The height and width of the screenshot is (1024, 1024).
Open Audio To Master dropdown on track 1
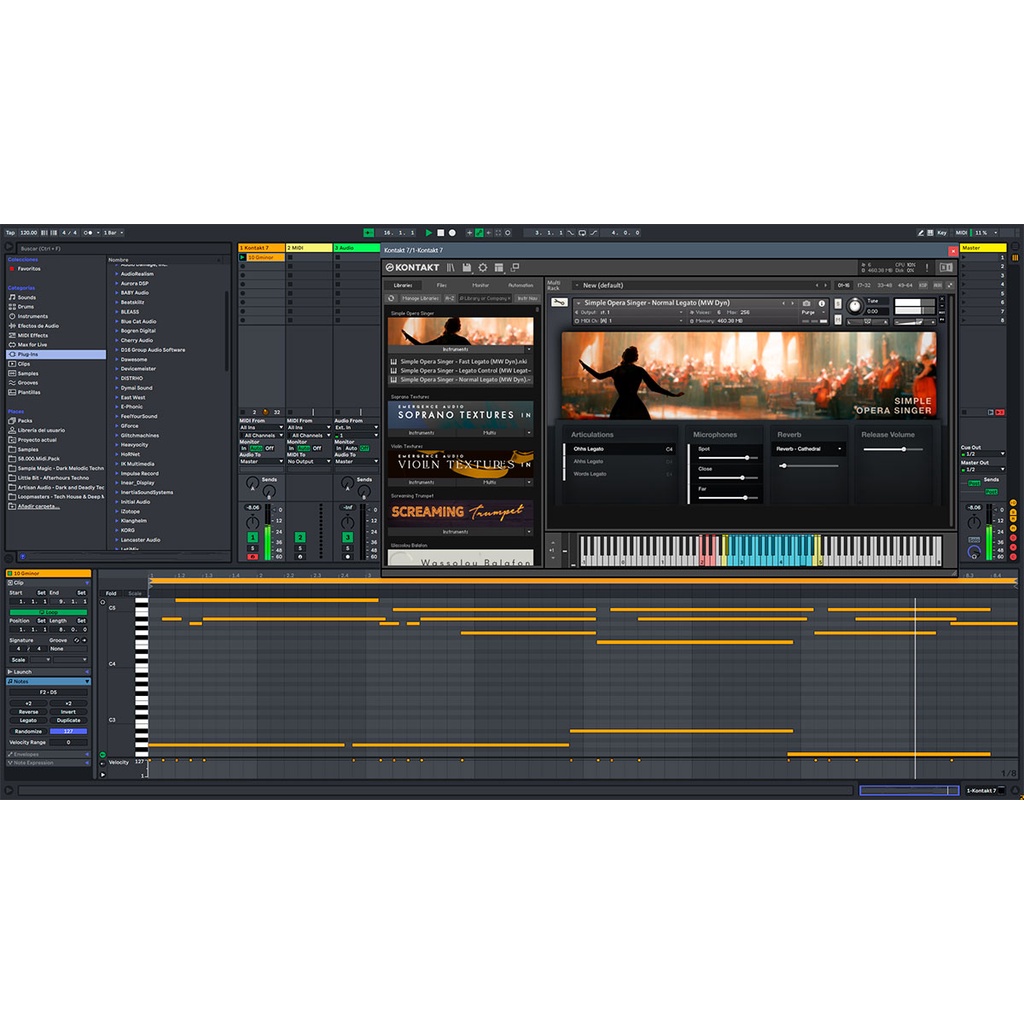(x=261, y=461)
